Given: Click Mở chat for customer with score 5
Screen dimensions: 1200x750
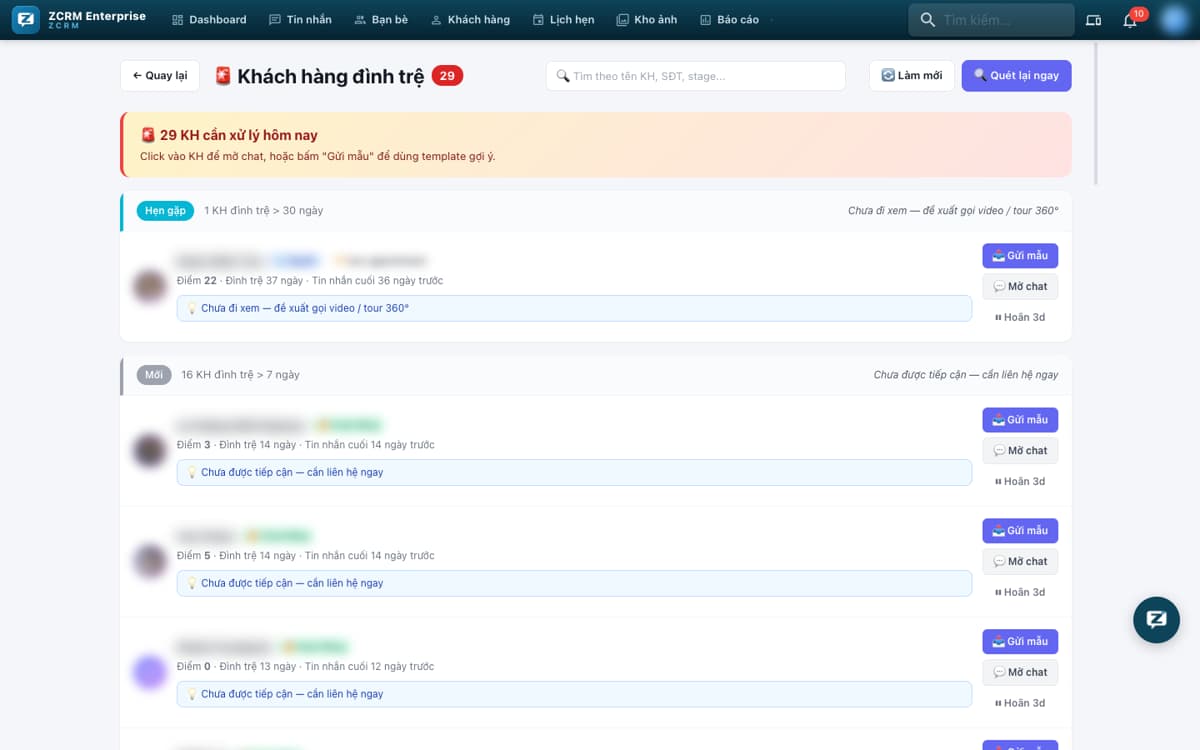Looking at the screenshot, I should [x=1020, y=562].
